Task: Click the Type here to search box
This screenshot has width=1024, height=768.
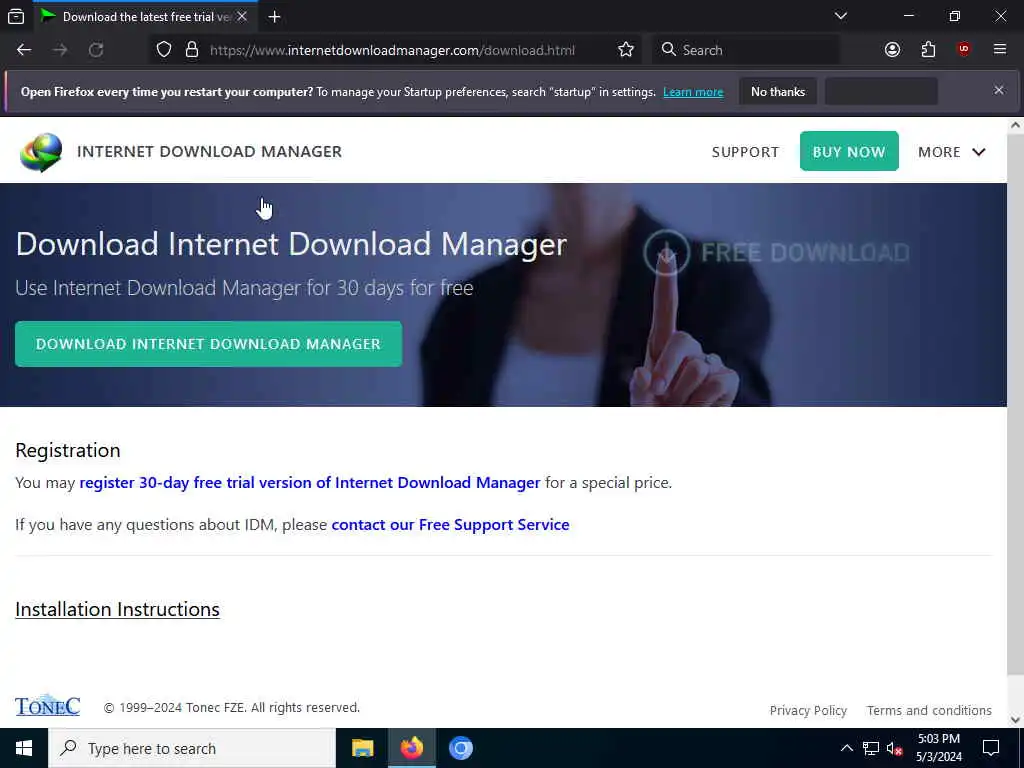Action: click(192, 748)
